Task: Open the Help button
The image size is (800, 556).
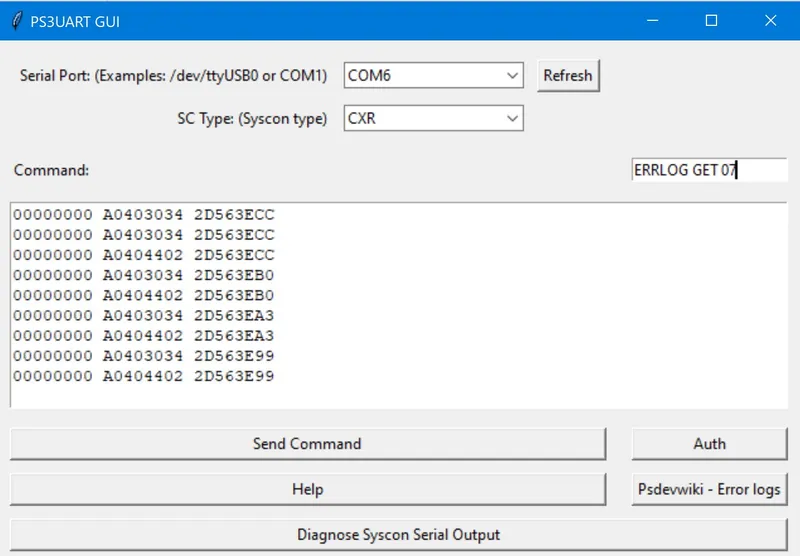Action: point(307,489)
